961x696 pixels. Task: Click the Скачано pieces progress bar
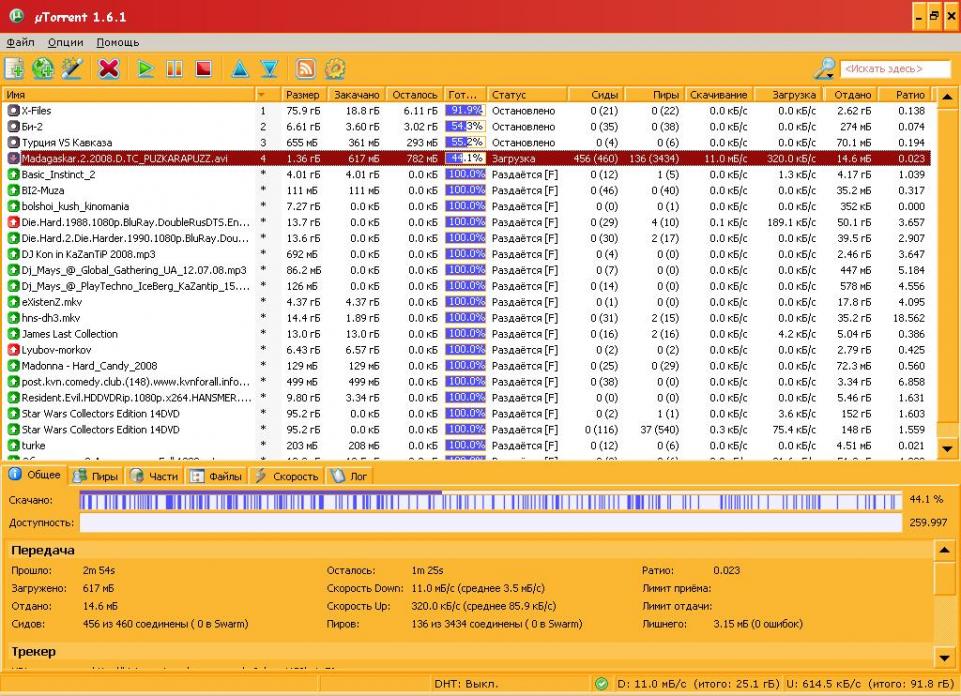490,501
